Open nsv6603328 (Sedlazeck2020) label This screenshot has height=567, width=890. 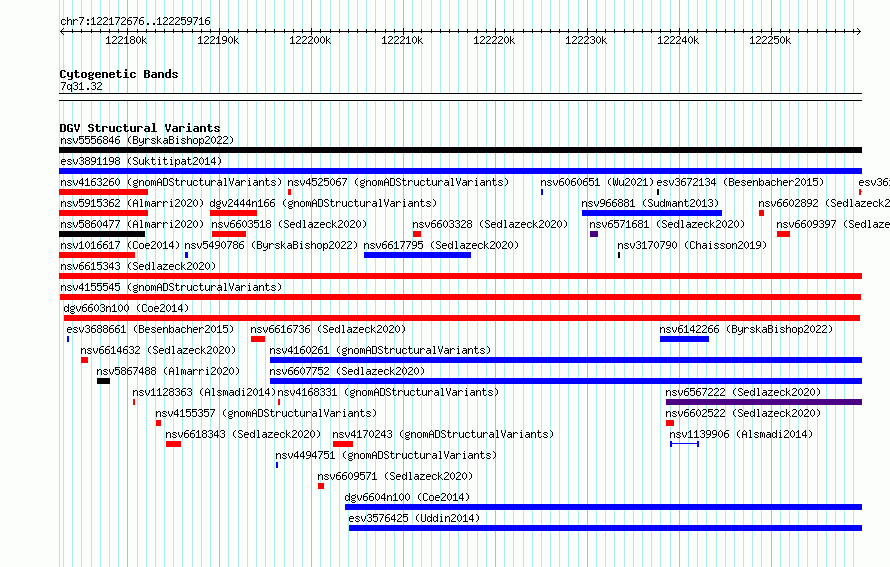tap(490, 224)
